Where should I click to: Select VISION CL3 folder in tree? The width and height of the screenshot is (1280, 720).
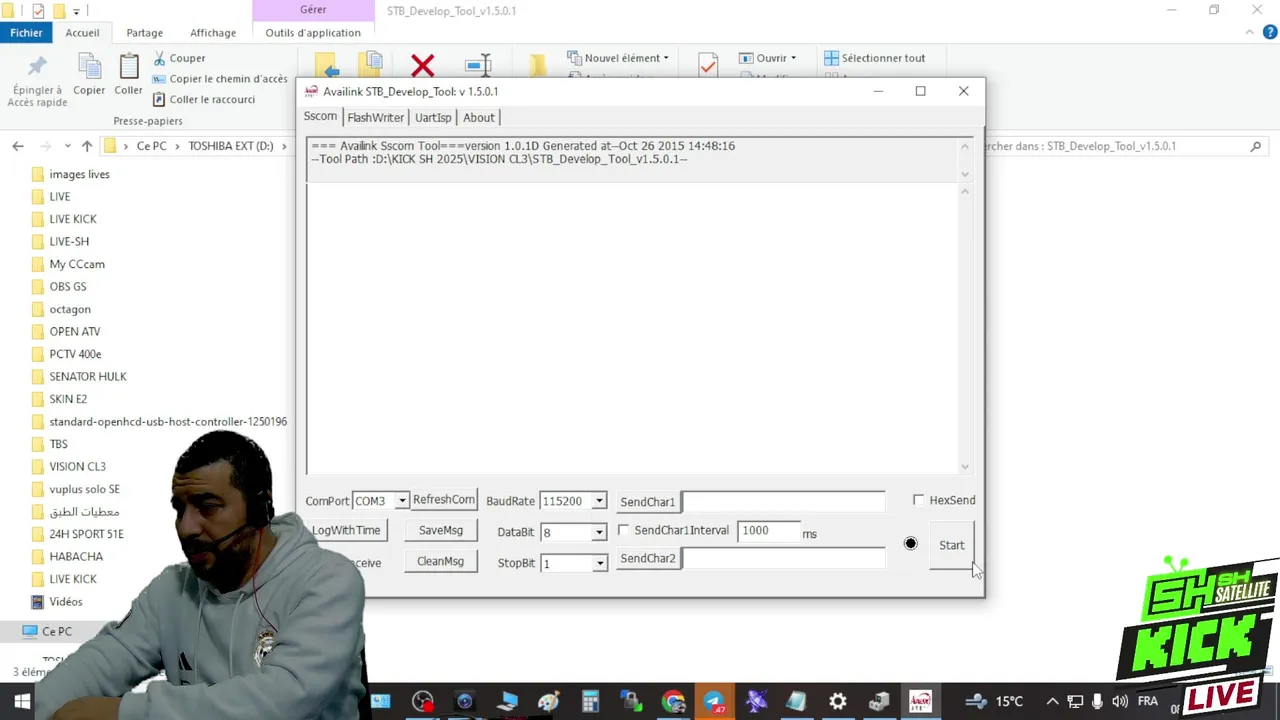coord(77,467)
